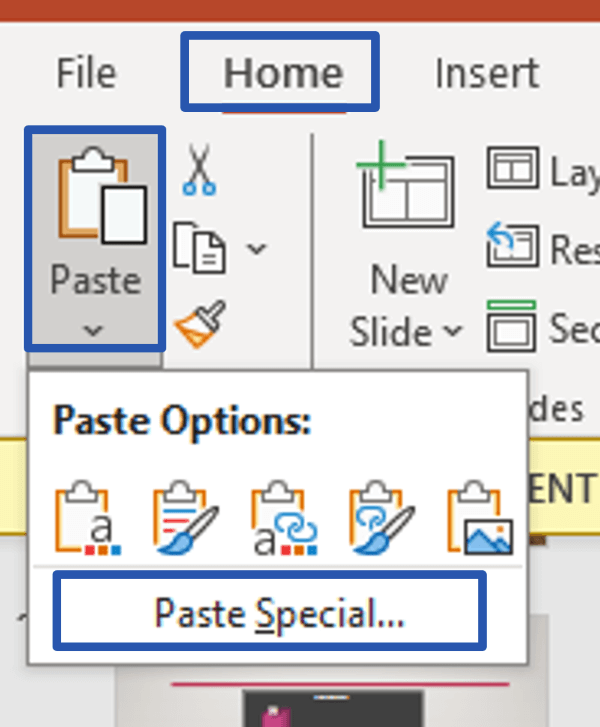Open the Layout slide icon
This screenshot has height=727, width=600.
513,168
